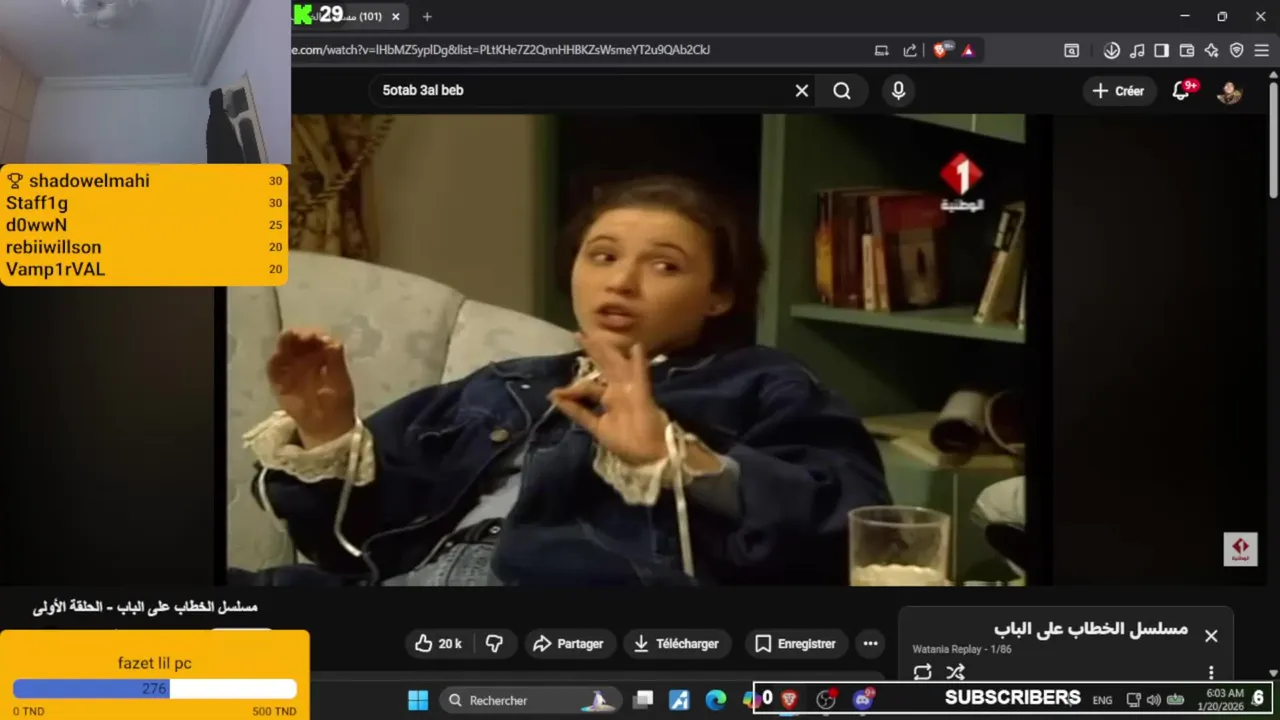Open a new browser tab with plus
Viewport: 1280px width, 720px height.
point(427,16)
